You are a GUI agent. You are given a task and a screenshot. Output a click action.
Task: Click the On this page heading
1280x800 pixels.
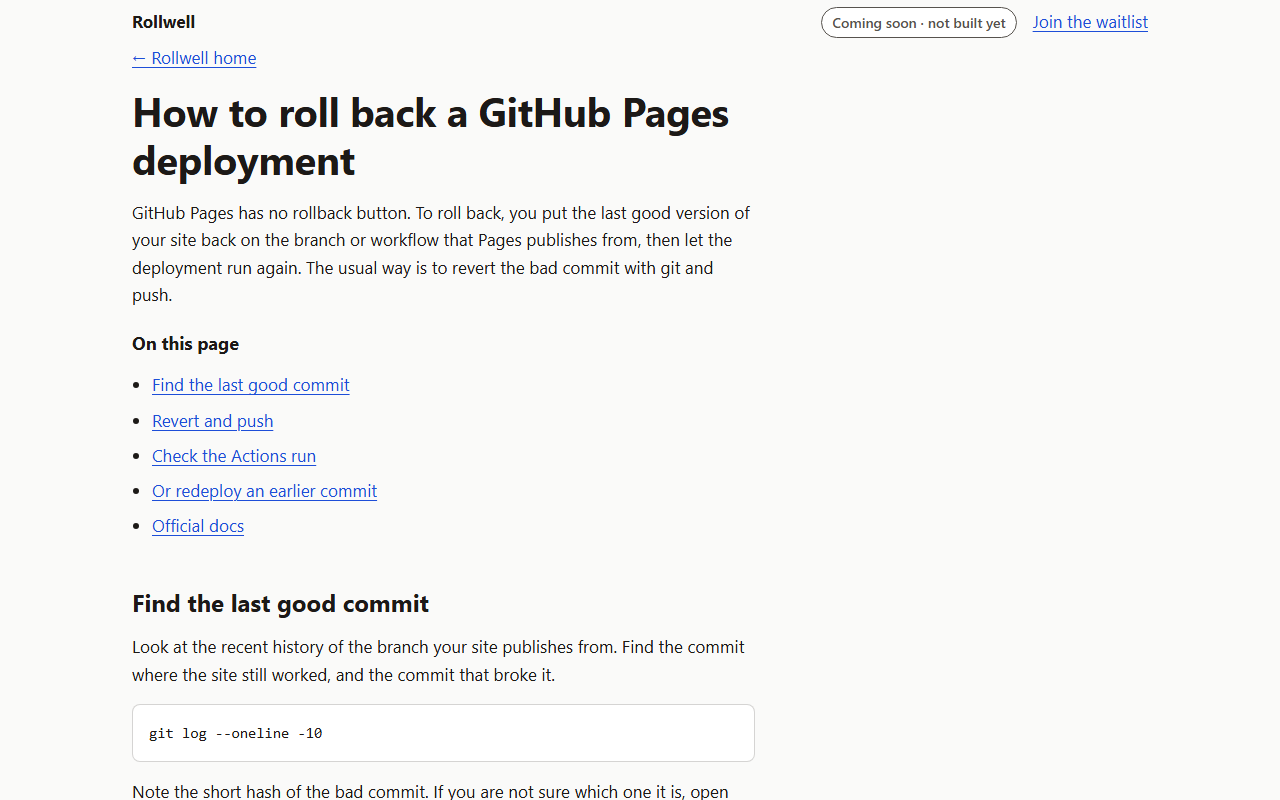186,344
